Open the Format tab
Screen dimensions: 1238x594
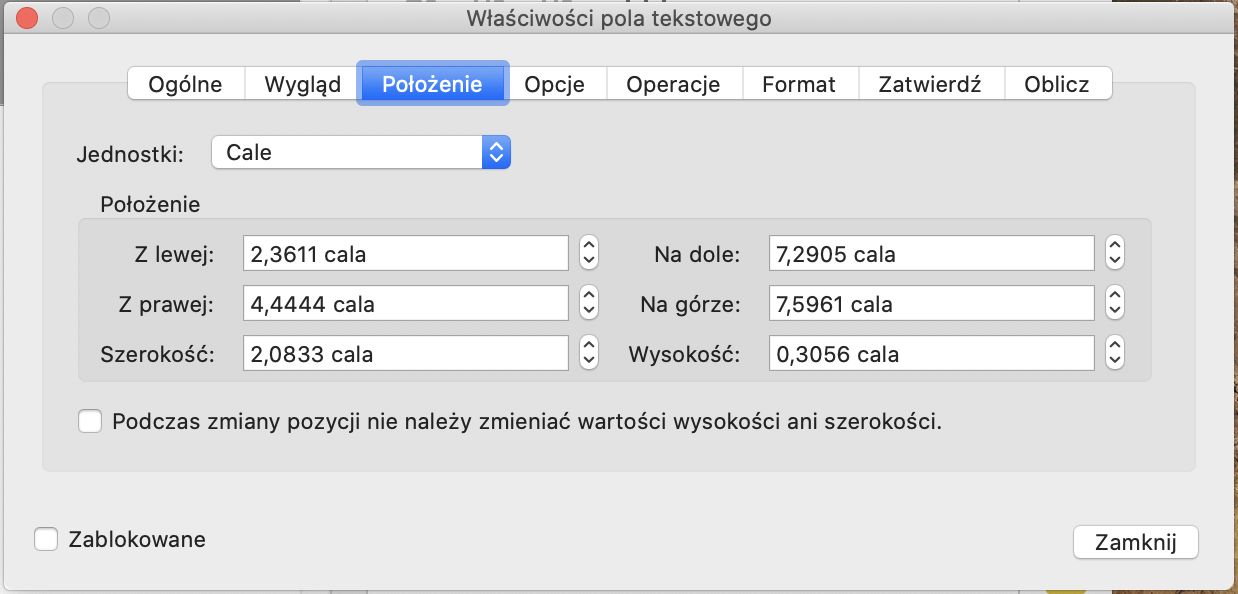(800, 84)
